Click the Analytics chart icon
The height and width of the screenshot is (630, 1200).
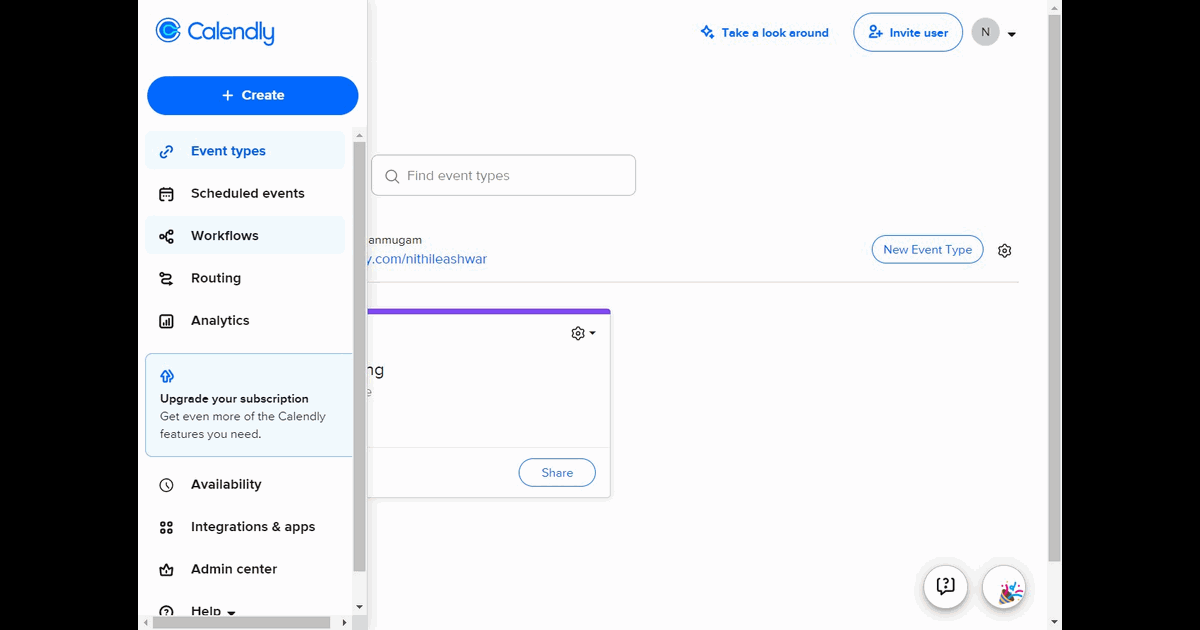point(167,321)
